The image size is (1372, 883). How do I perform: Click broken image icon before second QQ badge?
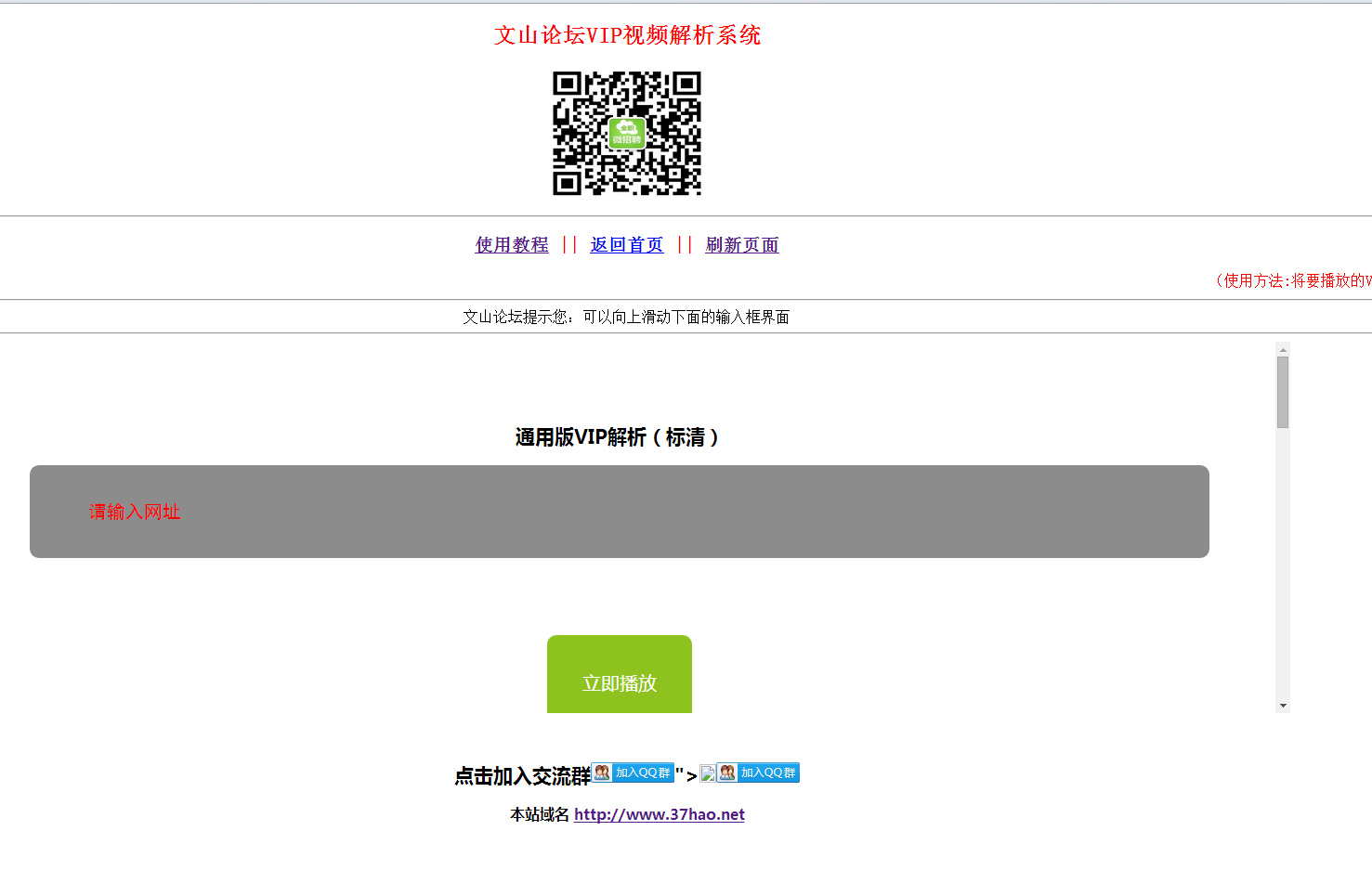pyautogui.click(x=708, y=773)
